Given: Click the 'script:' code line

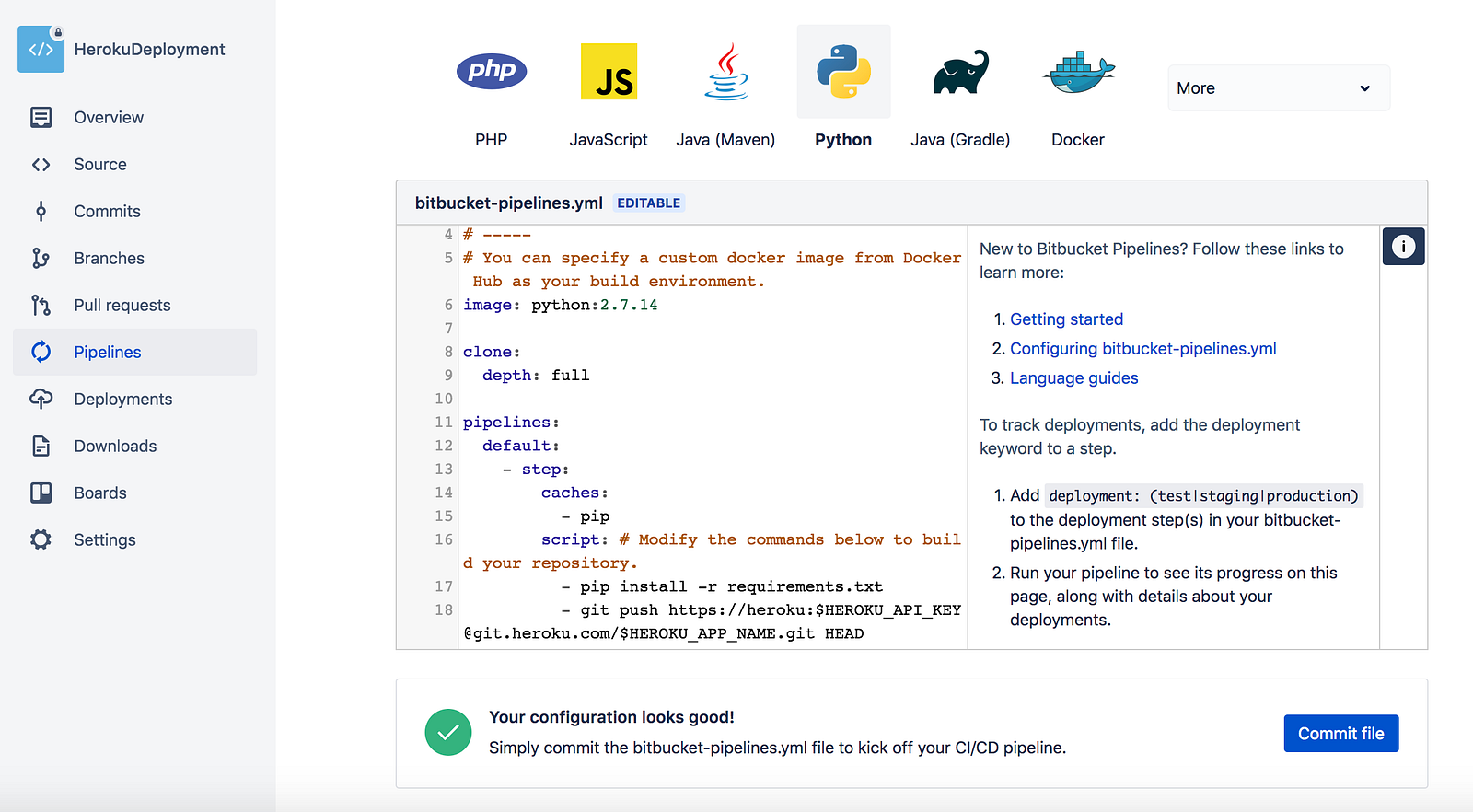Looking at the screenshot, I should click(x=713, y=551).
